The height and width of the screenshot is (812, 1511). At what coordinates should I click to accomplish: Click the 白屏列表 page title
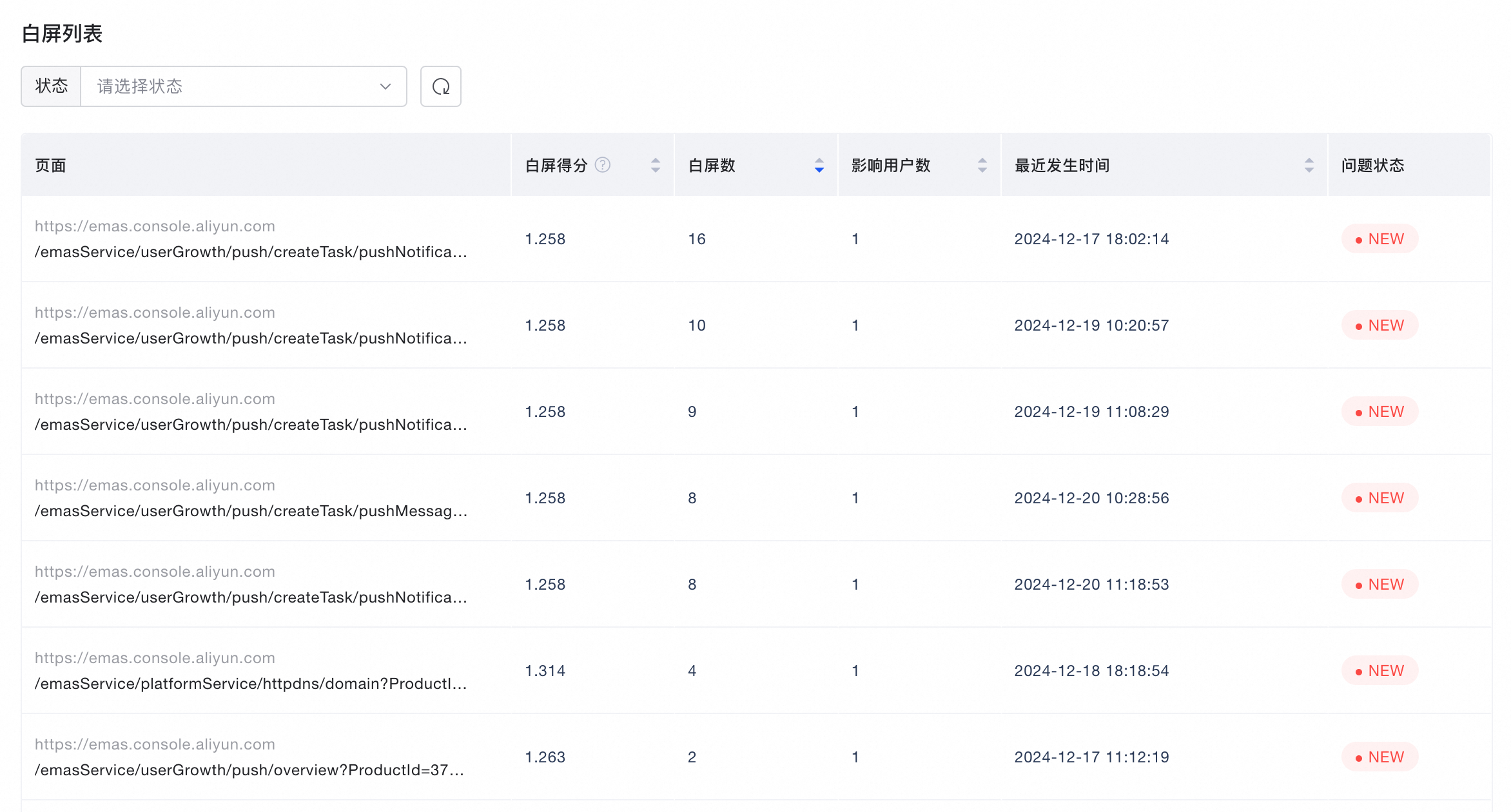click(62, 34)
